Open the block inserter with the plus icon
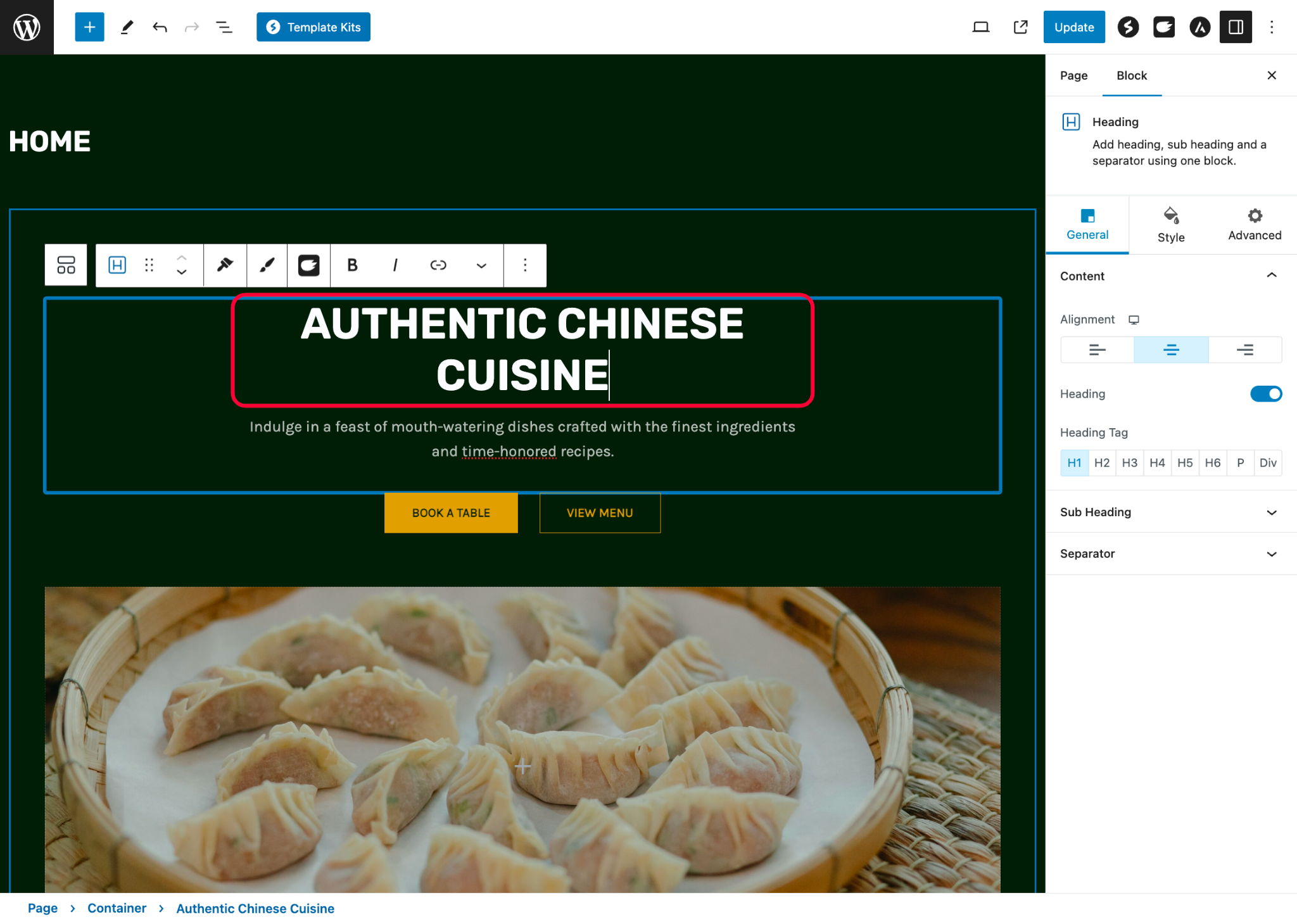Image resolution: width=1297 pixels, height=924 pixels. (x=89, y=27)
